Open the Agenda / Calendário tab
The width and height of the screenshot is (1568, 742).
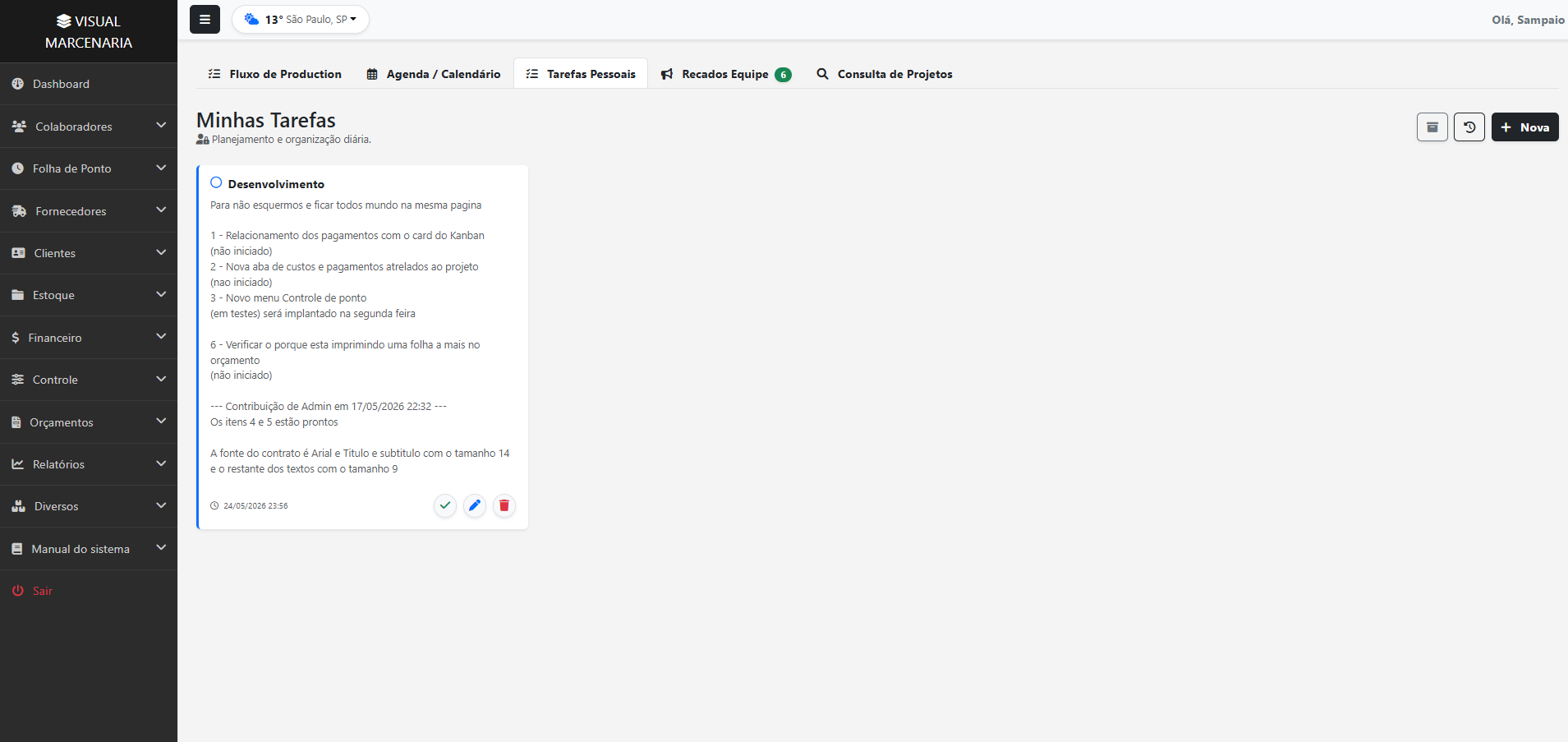click(x=434, y=74)
